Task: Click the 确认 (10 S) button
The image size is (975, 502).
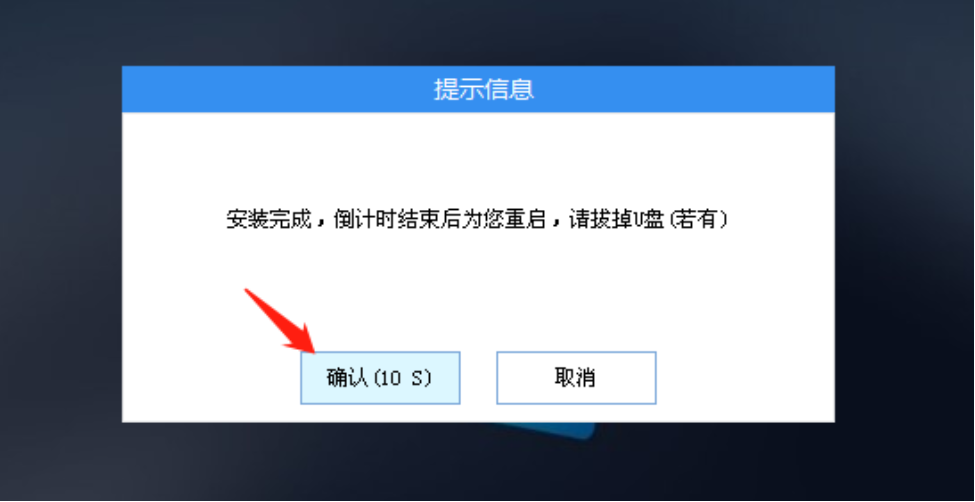Action: pos(380,378)
